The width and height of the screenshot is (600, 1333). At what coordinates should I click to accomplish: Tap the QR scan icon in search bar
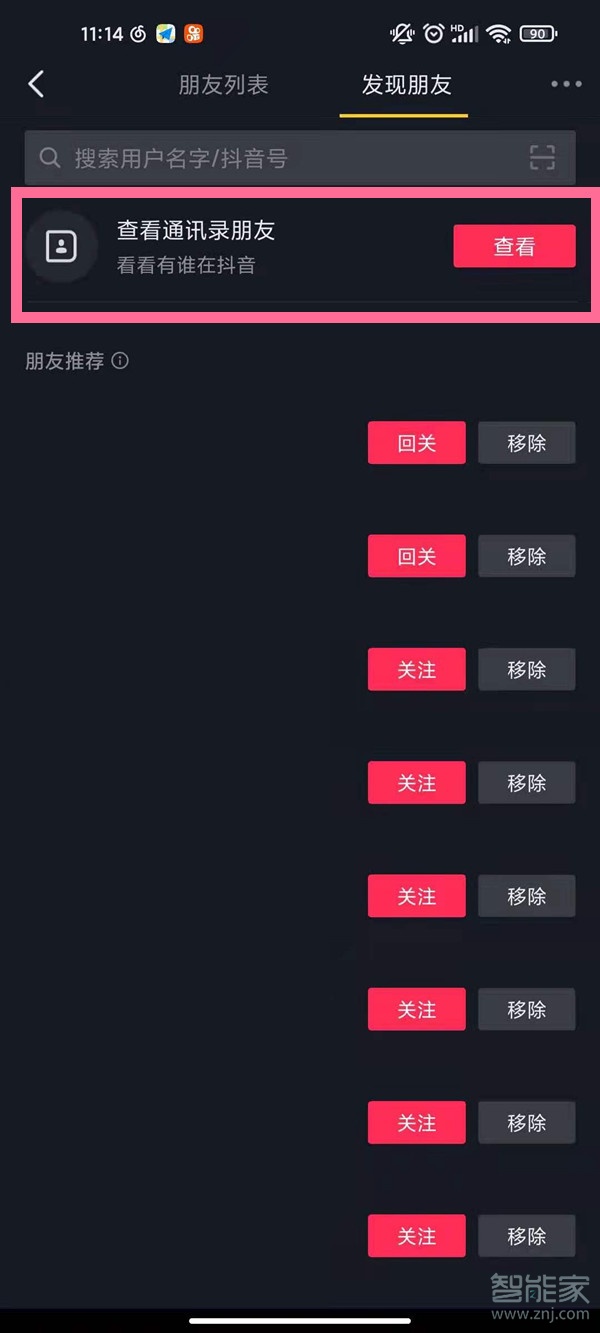point(542,157)
